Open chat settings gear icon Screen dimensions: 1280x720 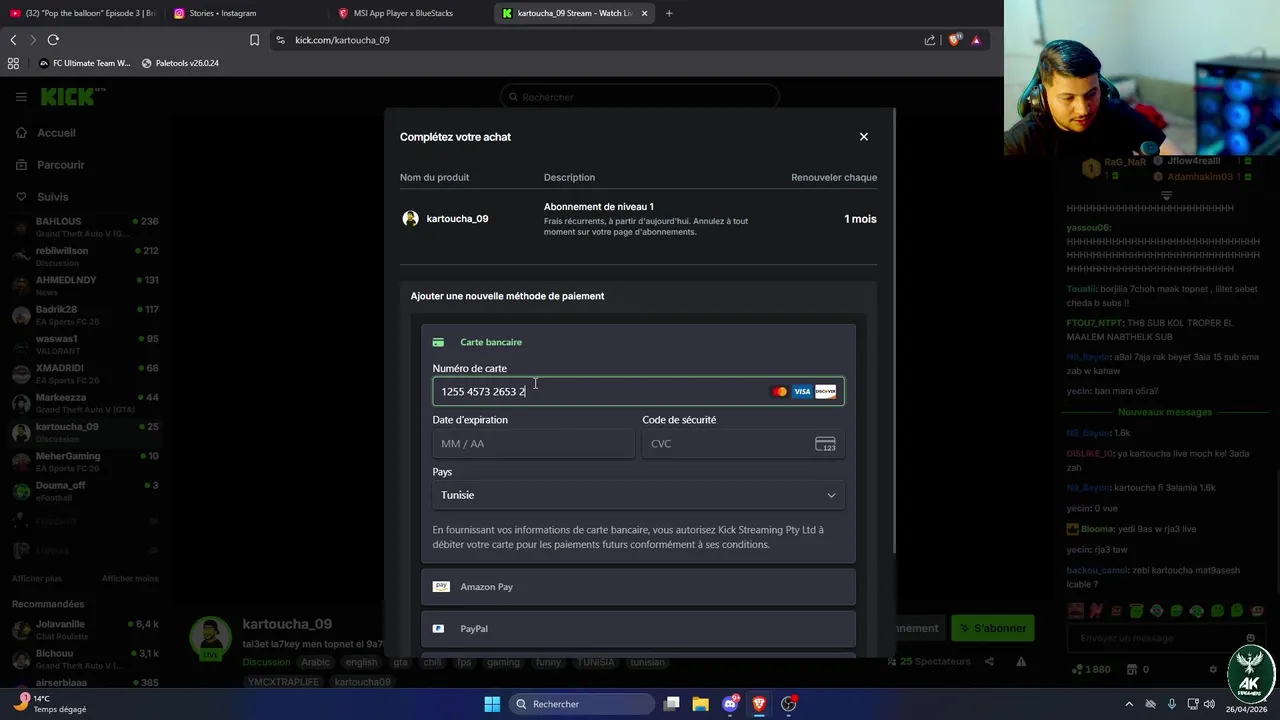1213,669
